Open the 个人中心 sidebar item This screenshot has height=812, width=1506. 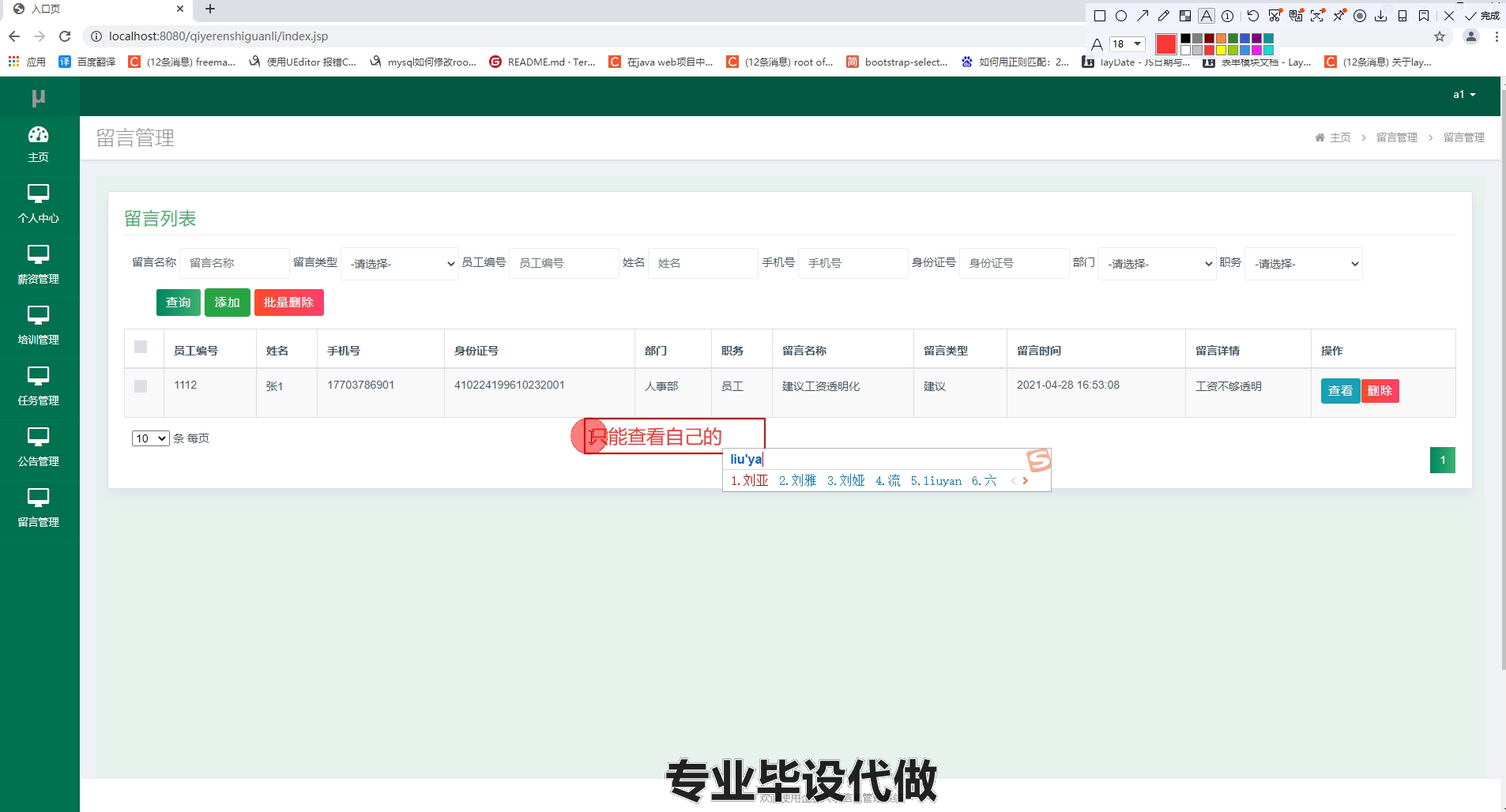pyautogui.click(x=39, y=205)
